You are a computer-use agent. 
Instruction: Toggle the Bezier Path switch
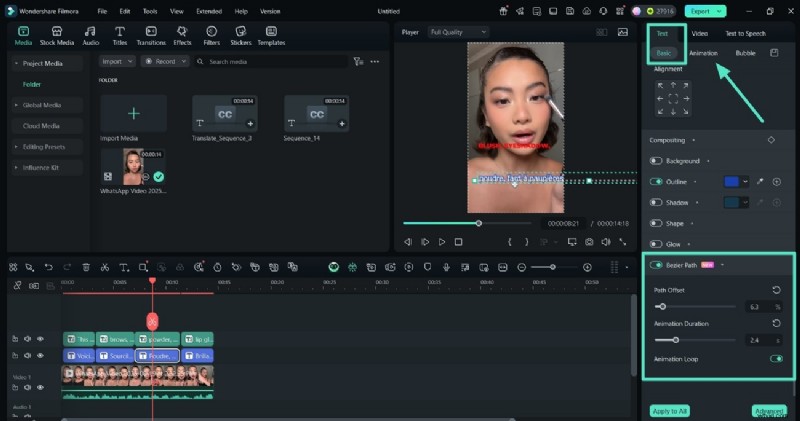[x=657, y=265]
